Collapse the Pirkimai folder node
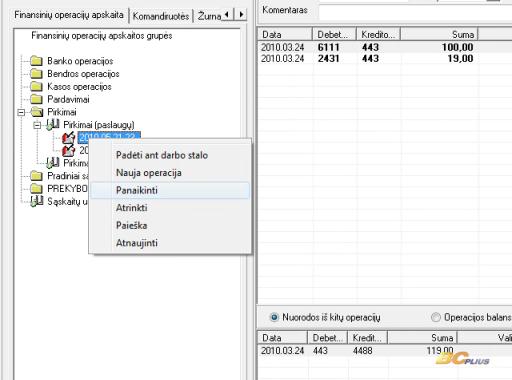 (x=21, y=112)
